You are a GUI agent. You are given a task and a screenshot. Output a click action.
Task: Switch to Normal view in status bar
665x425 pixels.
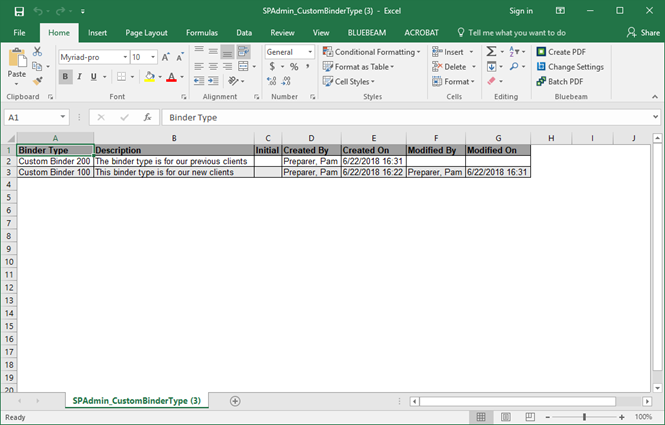point(481,417)
